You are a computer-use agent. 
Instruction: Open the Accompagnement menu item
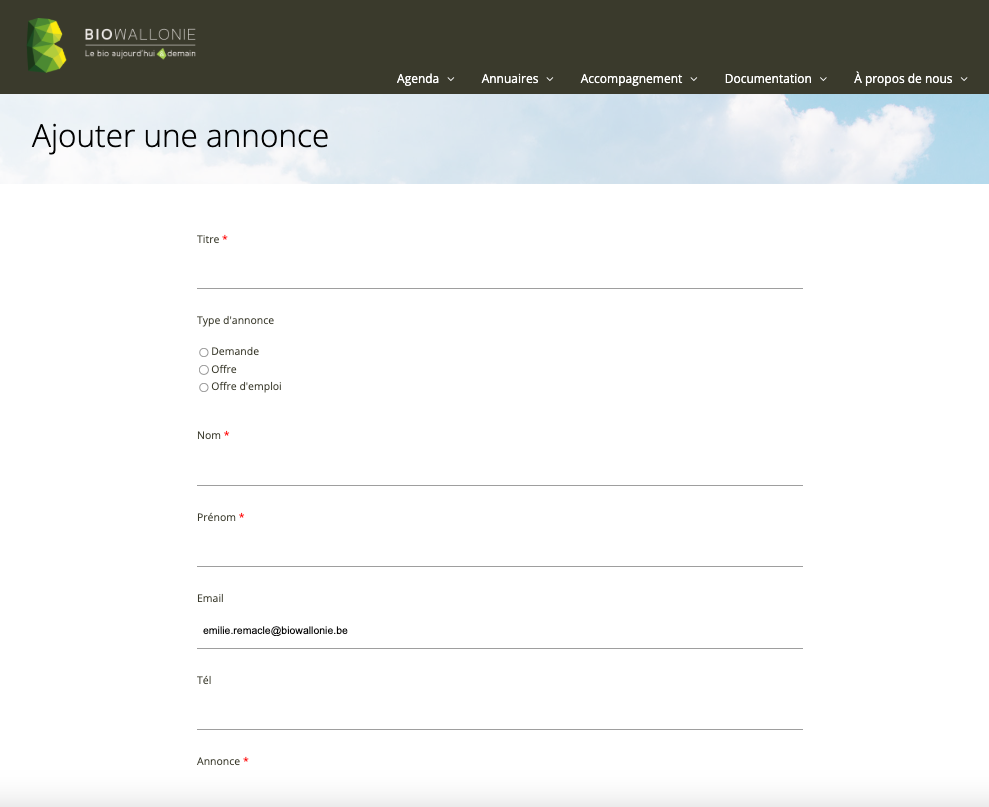pos(631,79)
